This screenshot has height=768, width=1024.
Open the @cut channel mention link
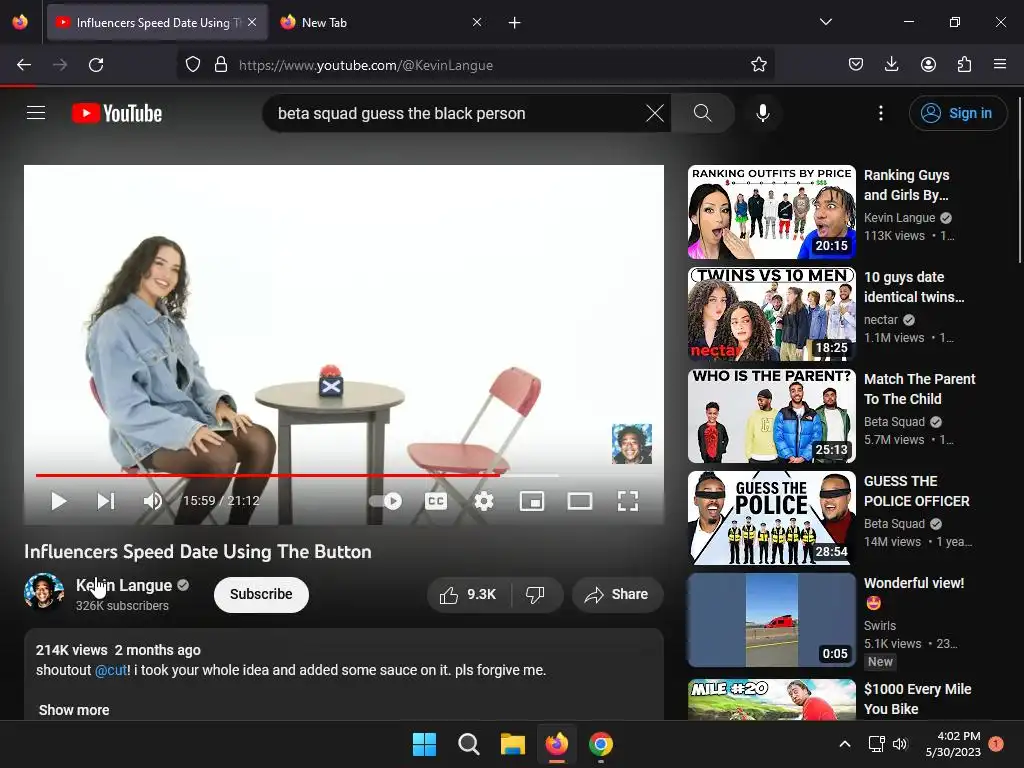[x=111, y=670]
